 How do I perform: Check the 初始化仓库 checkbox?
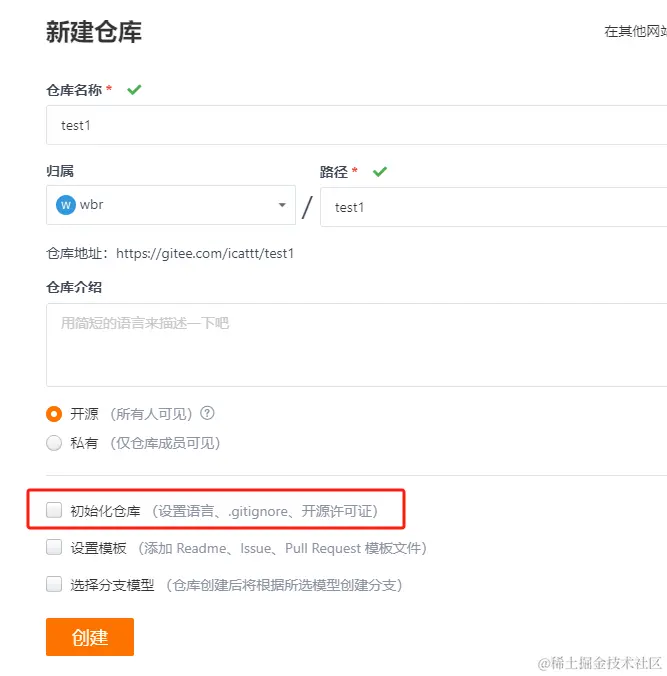click(54, 510)
